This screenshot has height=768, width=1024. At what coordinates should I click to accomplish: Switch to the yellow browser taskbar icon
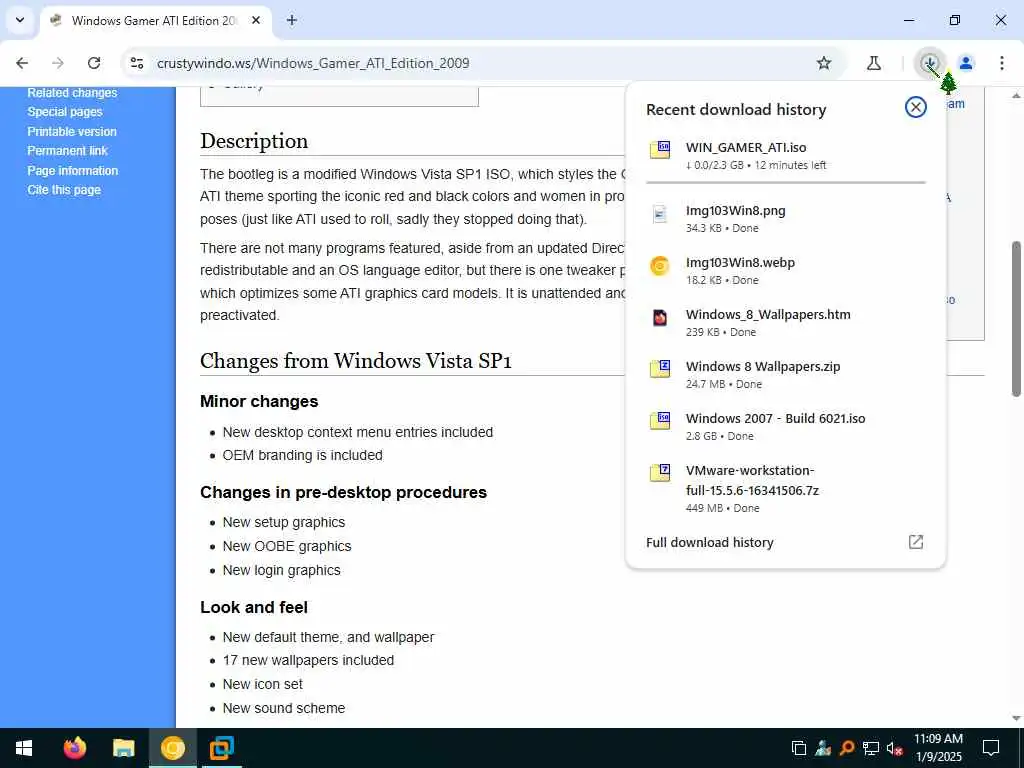point(172,748)
